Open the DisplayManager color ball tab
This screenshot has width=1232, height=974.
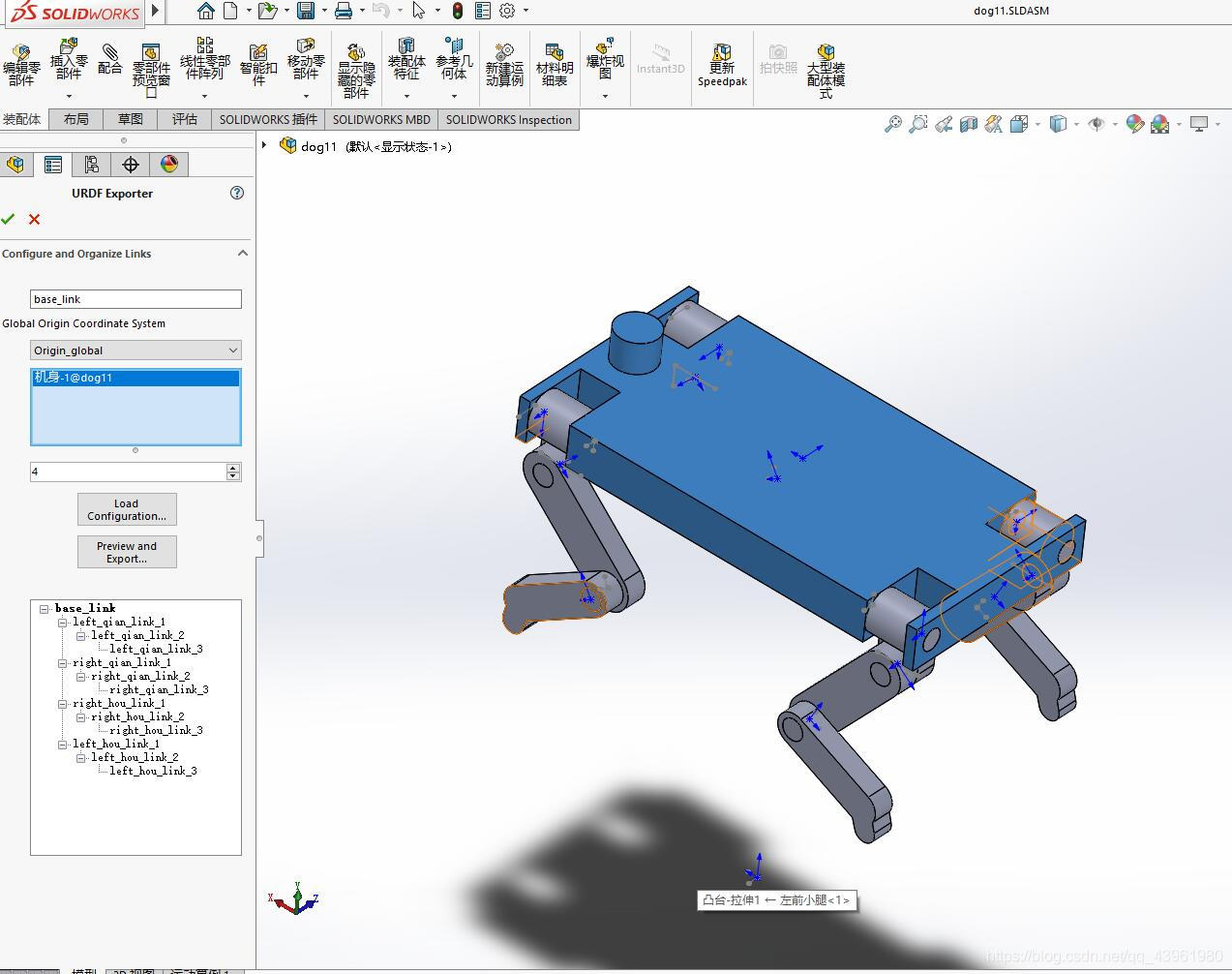coord(169,165)
